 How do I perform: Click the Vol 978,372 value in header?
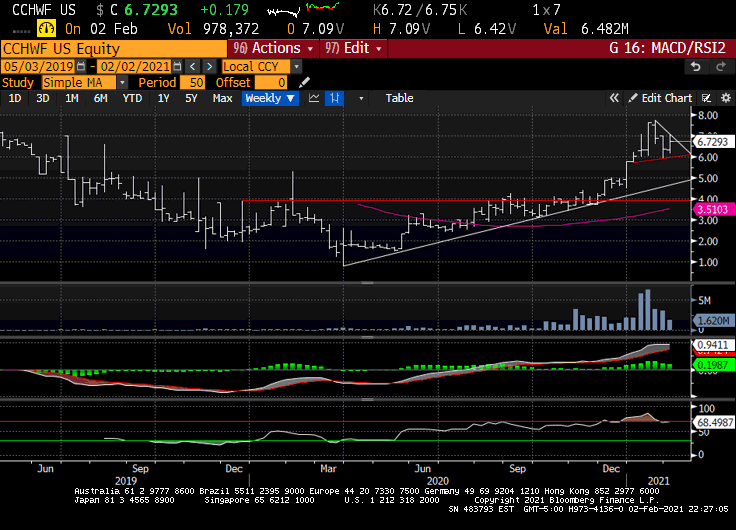coord(214,29)
